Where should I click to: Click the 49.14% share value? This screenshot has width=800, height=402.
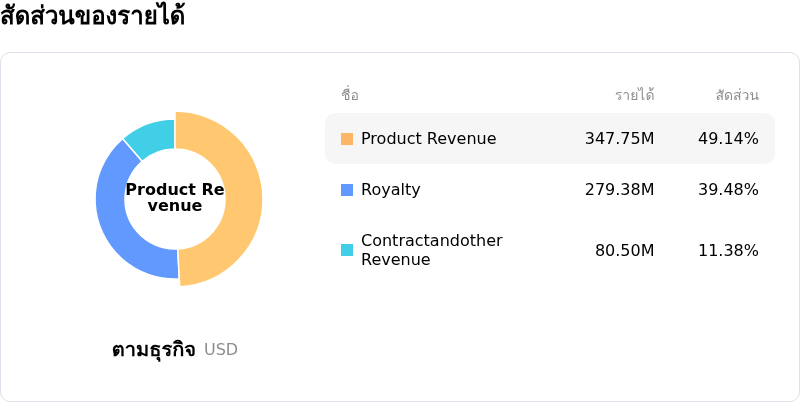click(728, 139)
